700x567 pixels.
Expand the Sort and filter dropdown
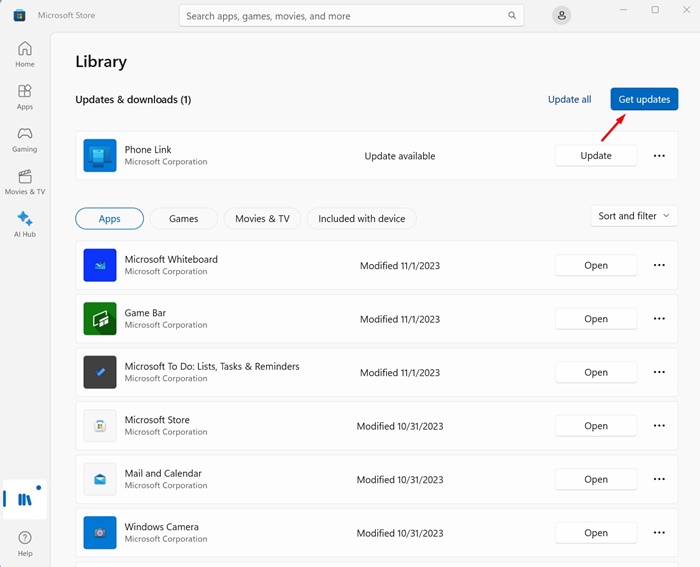click(634, 216)
